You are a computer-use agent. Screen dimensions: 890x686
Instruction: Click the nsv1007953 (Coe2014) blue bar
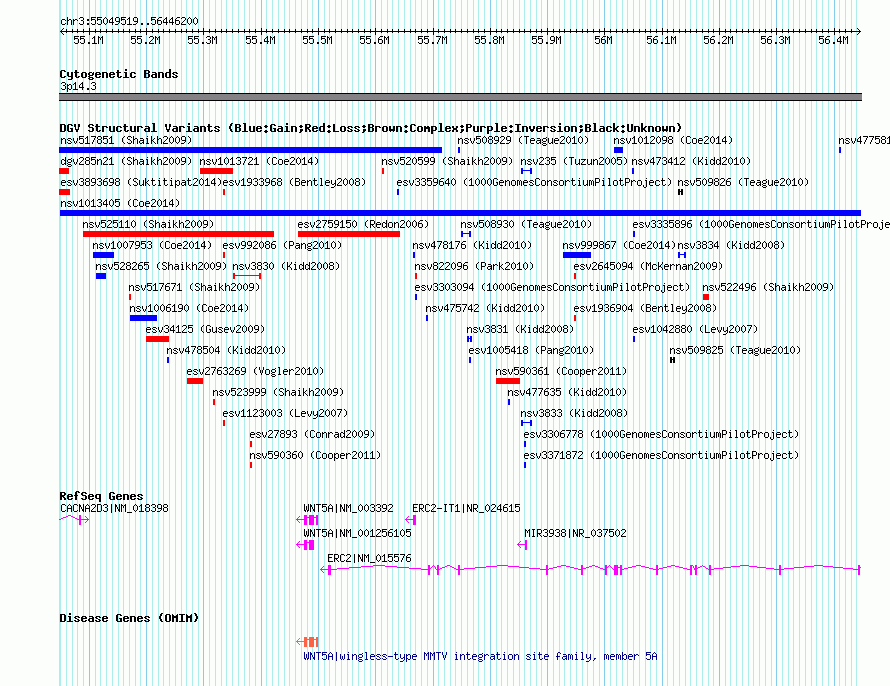pyautogui.click(x=103, y=255)
